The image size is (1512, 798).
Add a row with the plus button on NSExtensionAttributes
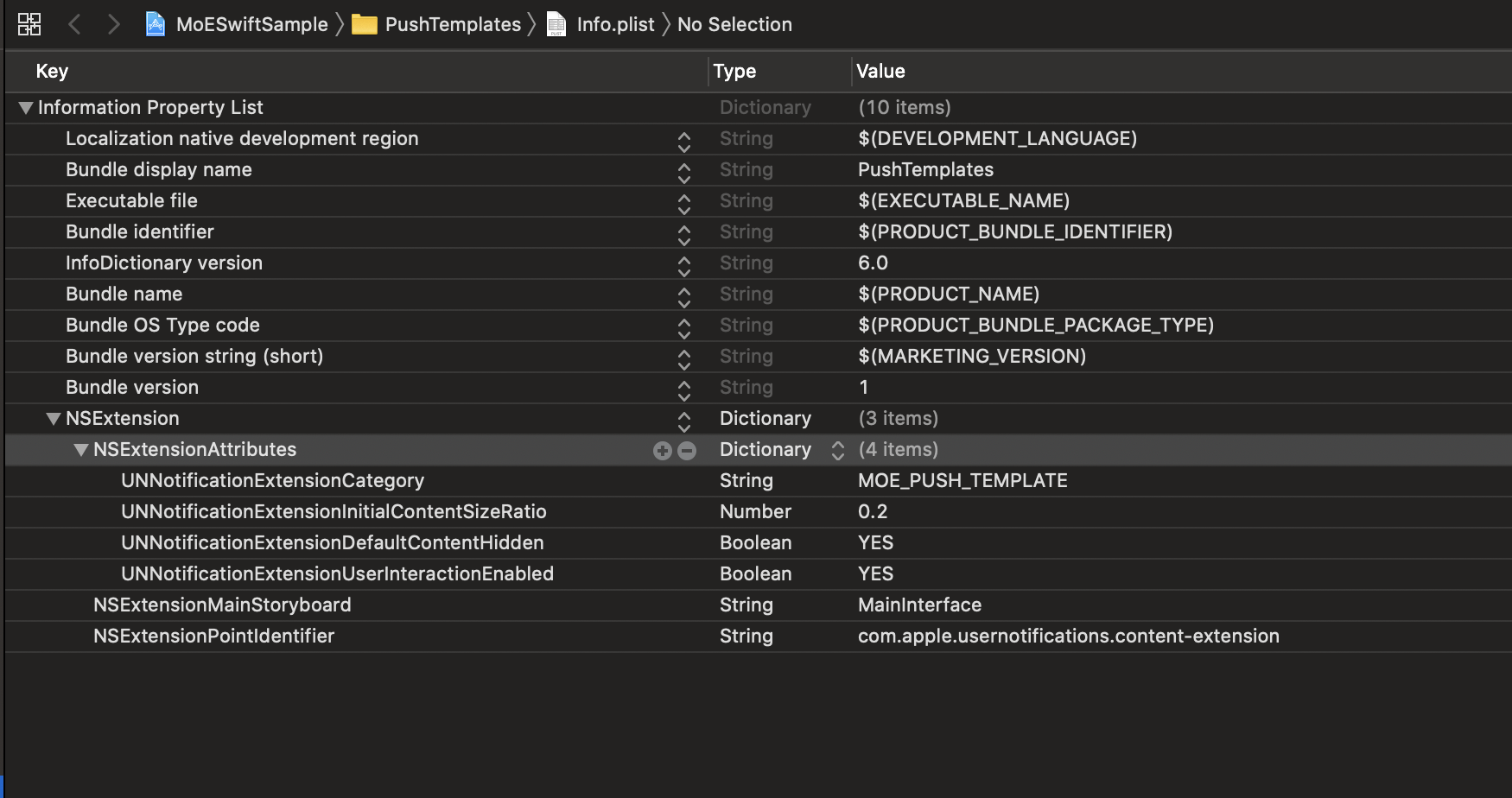663,450
